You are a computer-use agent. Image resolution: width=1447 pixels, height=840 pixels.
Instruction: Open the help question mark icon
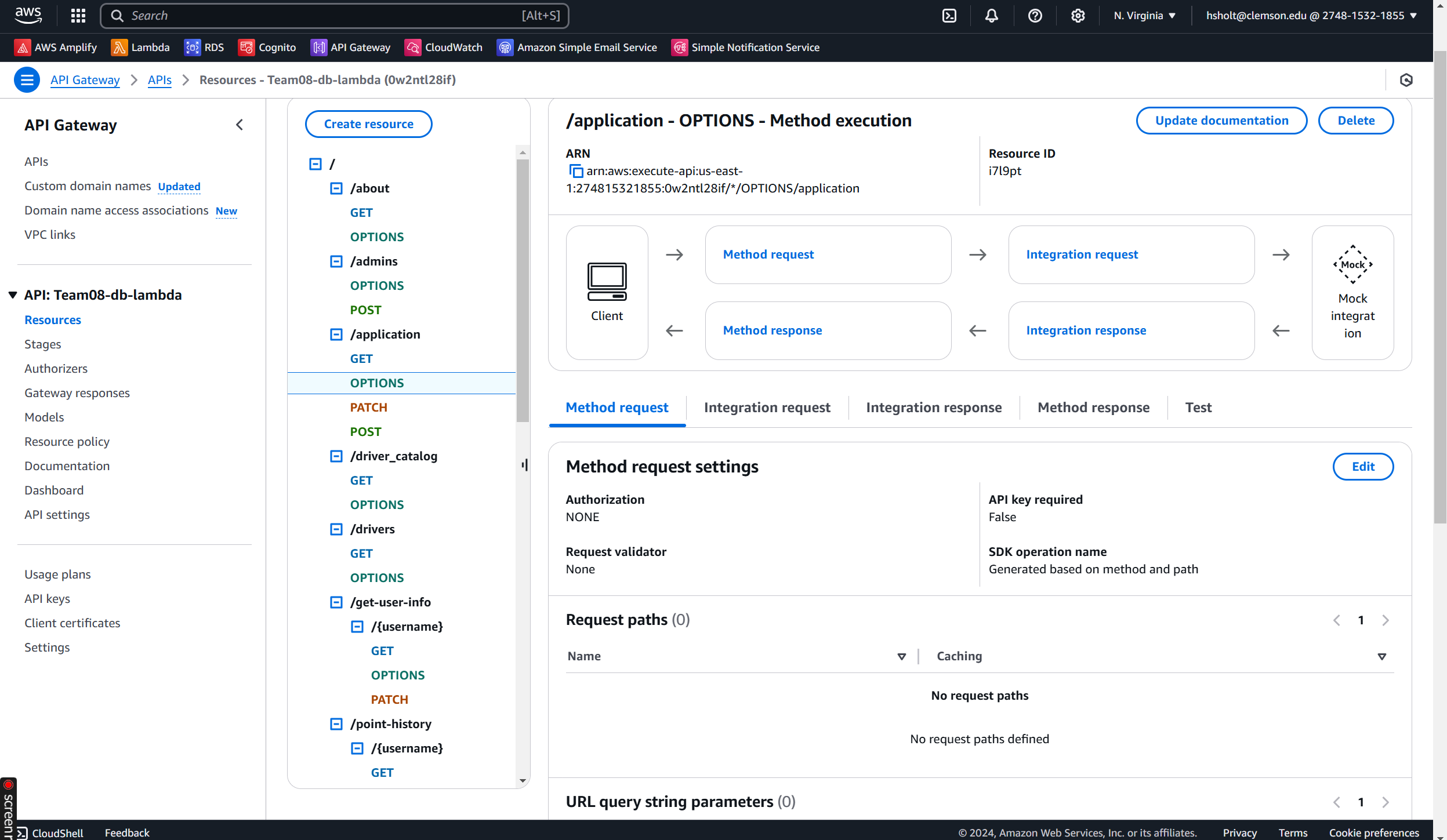click(1035, 16)
